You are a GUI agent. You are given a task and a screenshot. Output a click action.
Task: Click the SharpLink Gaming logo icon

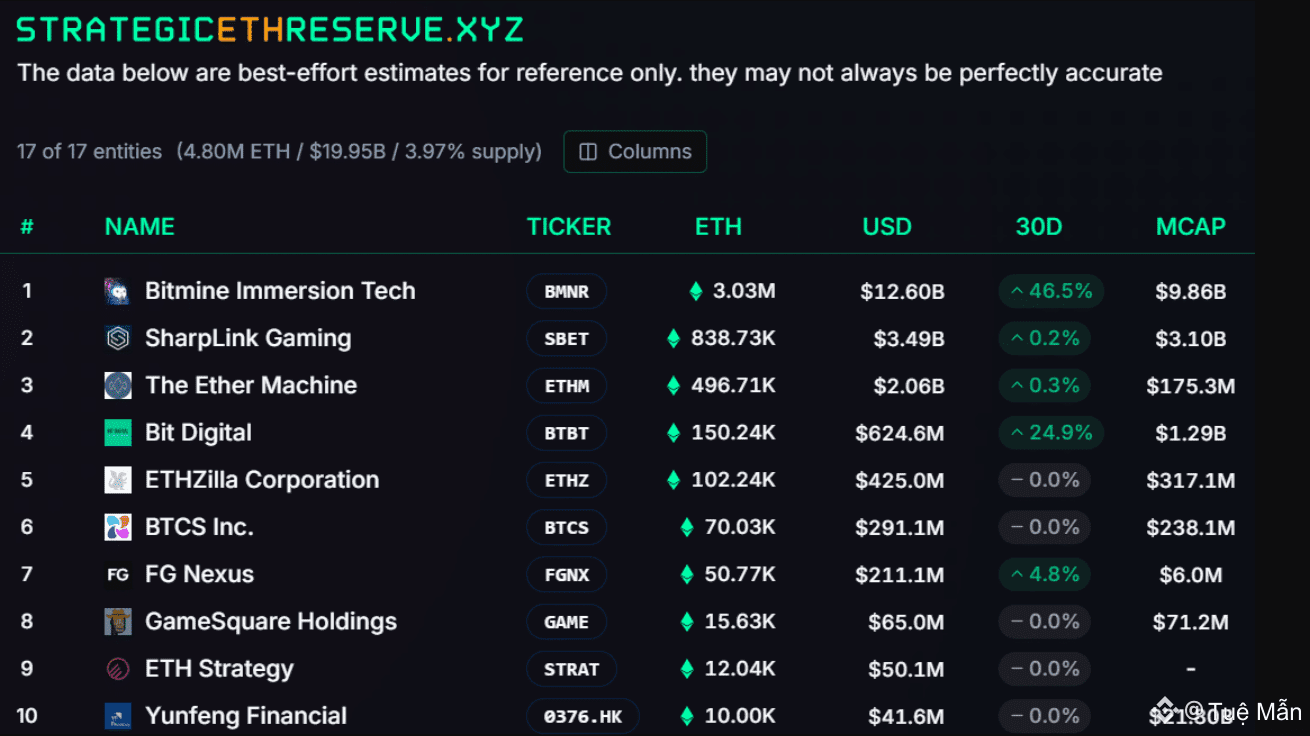pyautogui.click(x=118, y=338)
